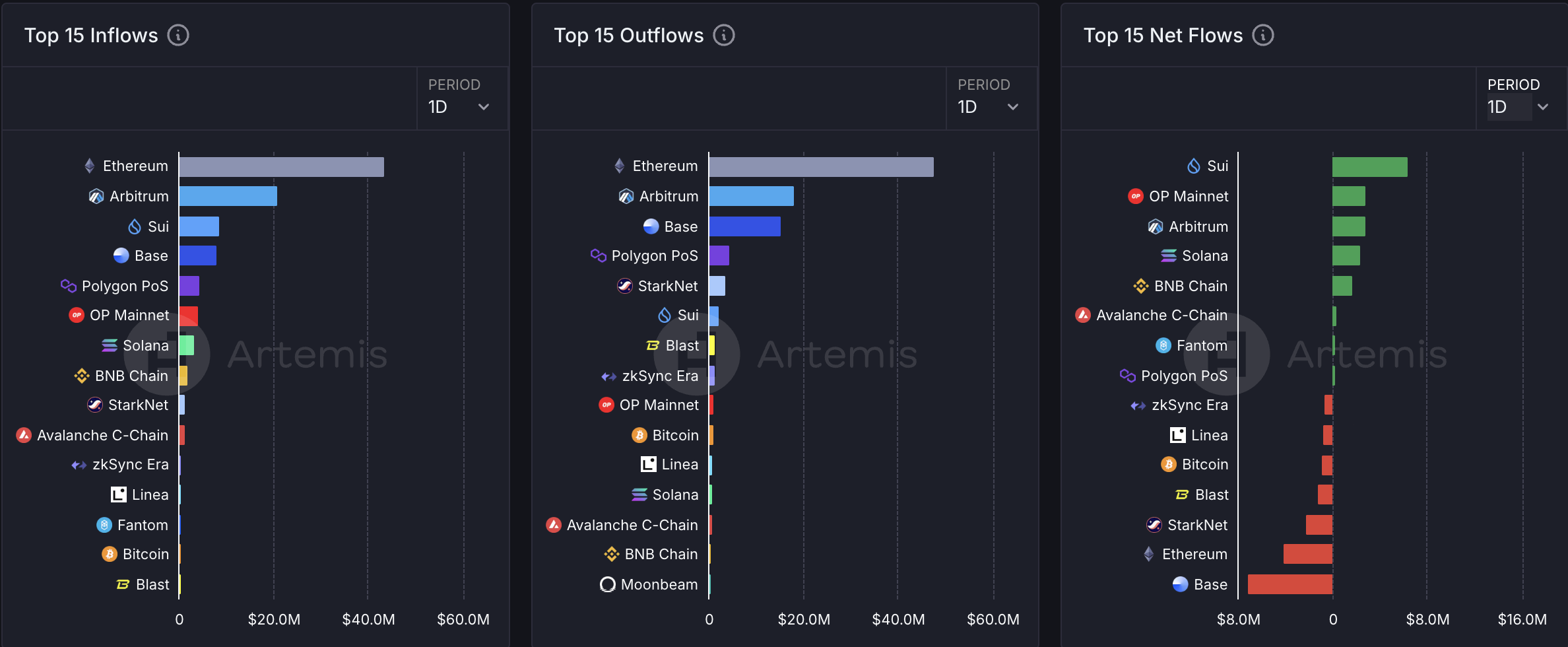The image size is (1568, 647).
Task: Click the Base icon in Net Flows chart
Action: coord(1181,584)
